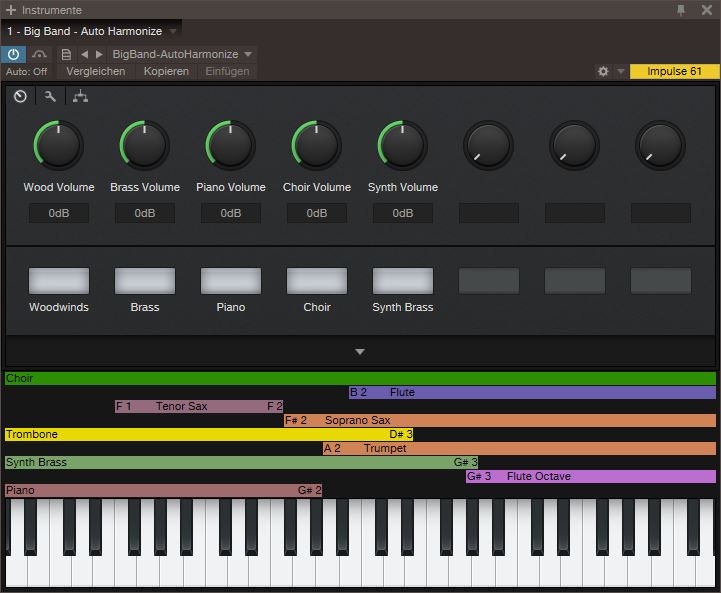
Task: Click the curved-arc icon beside the power button
Action: [x=39, y=54]
